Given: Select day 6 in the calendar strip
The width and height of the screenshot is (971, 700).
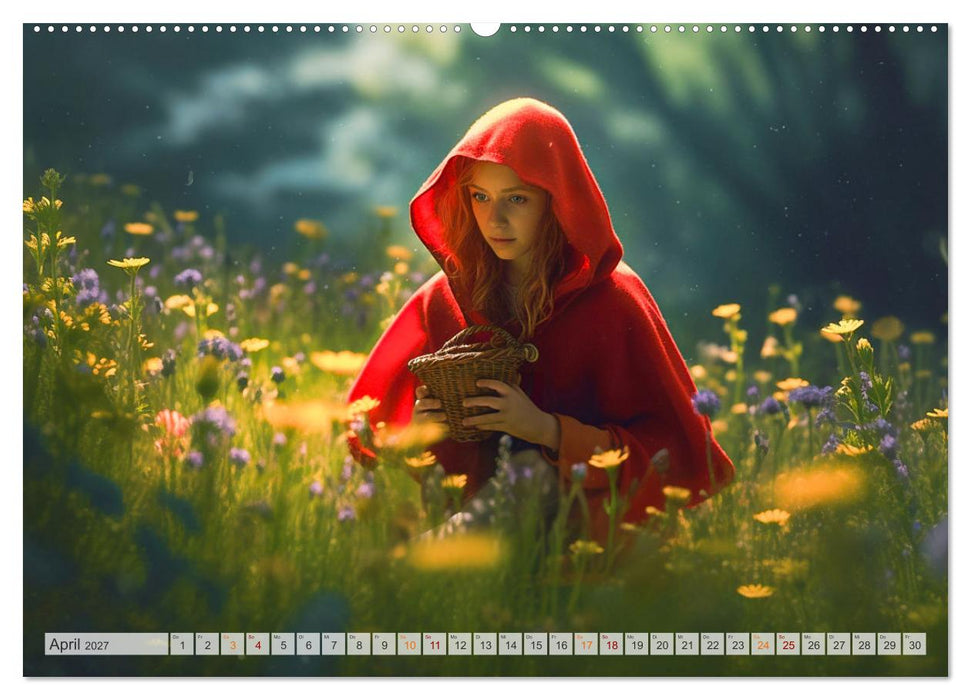Looking at the screenshot, I should [308, 644].
